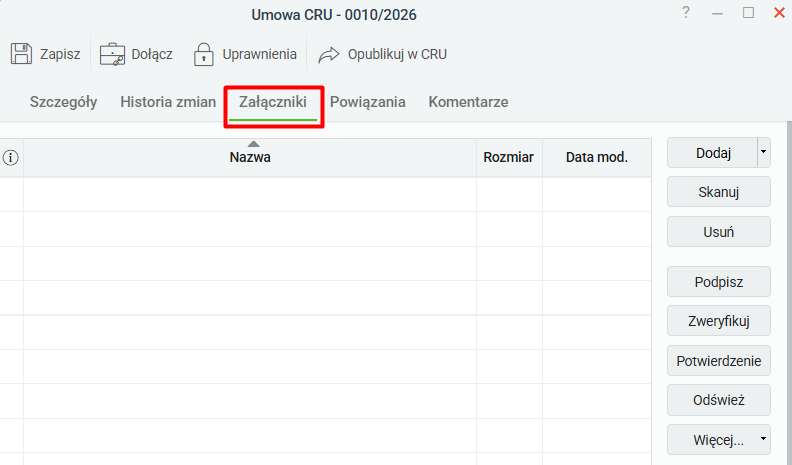The width and height of the screenshot is (792, 465).
Task: Click the Dołącz label in the toolbar
Action: [x=152, y=54]
